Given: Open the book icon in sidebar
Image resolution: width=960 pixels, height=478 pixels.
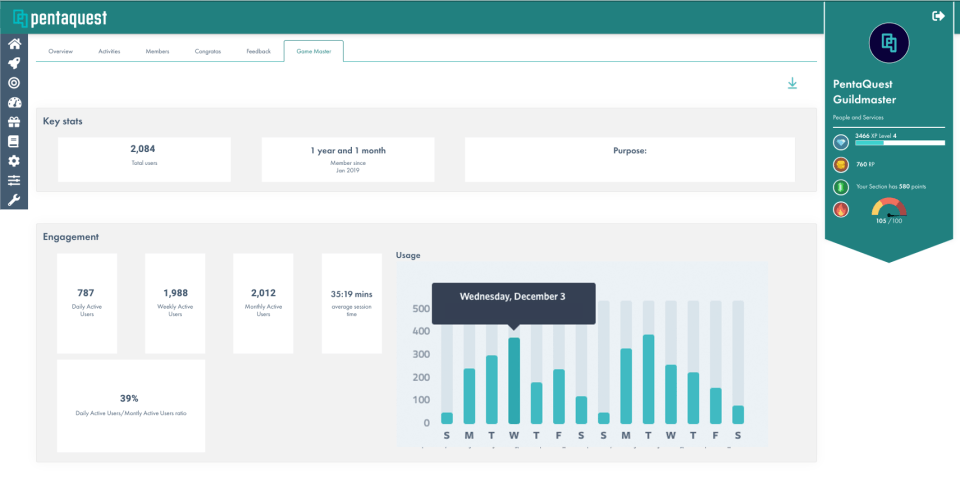Looking at the screenshot, I should (14, 141).
